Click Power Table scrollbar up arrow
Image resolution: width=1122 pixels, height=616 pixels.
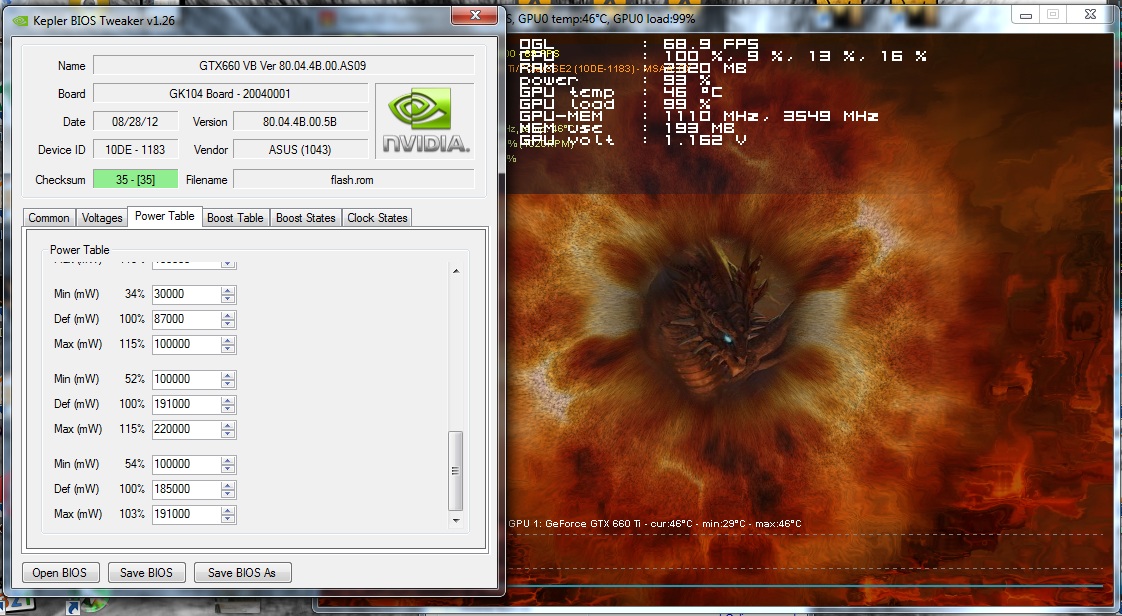[x=456, y=270]
